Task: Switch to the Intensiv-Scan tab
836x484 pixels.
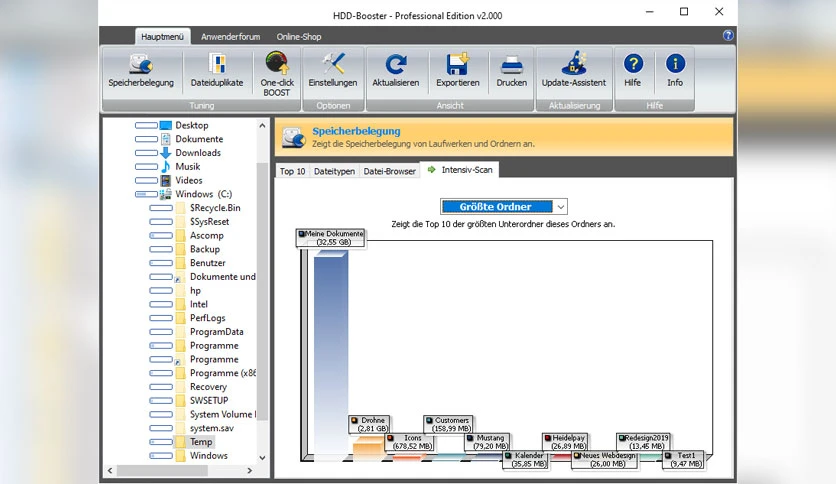Action: coord(460,170)
